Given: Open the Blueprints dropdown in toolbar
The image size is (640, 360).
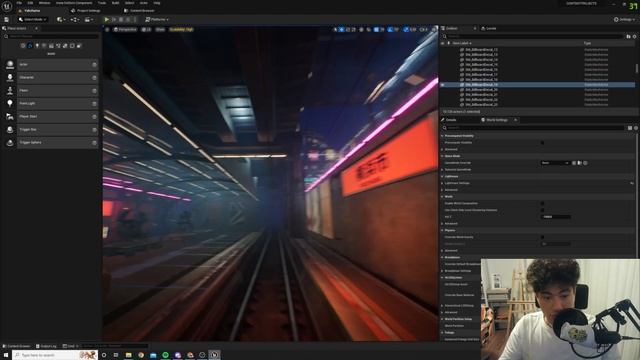Looking at the screenshot, I should point(75,20).
